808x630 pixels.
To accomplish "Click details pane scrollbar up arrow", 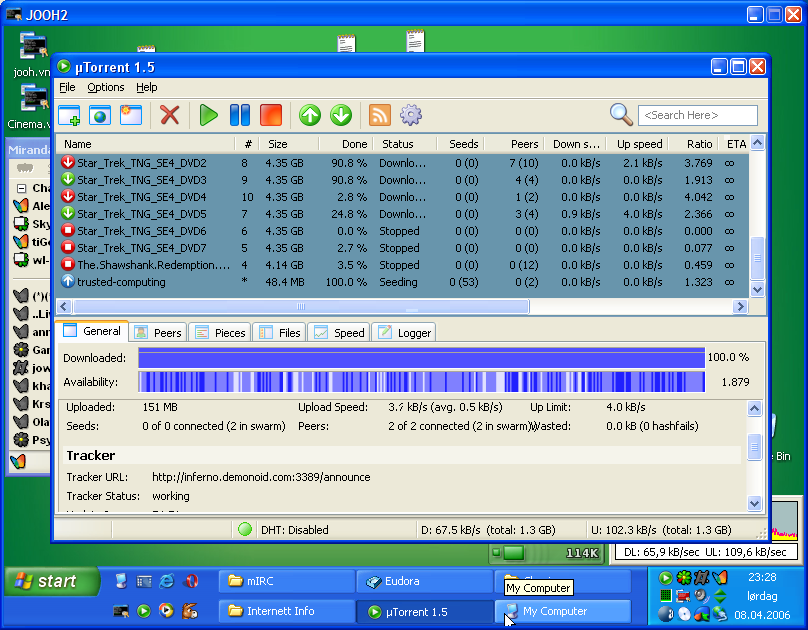I will tap(754, 409).
